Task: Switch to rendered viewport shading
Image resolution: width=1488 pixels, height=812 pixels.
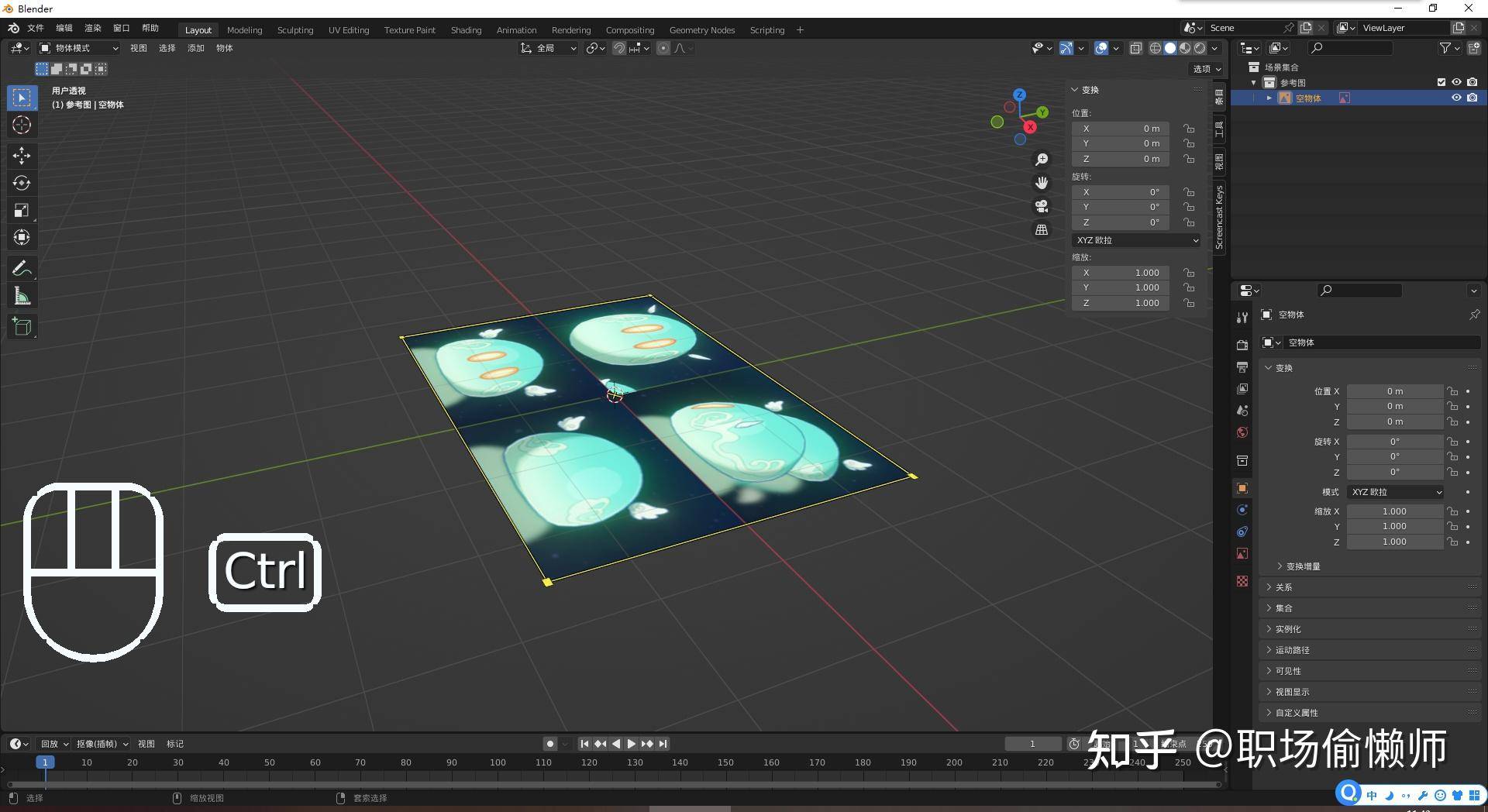Action: coord(1200,48)
